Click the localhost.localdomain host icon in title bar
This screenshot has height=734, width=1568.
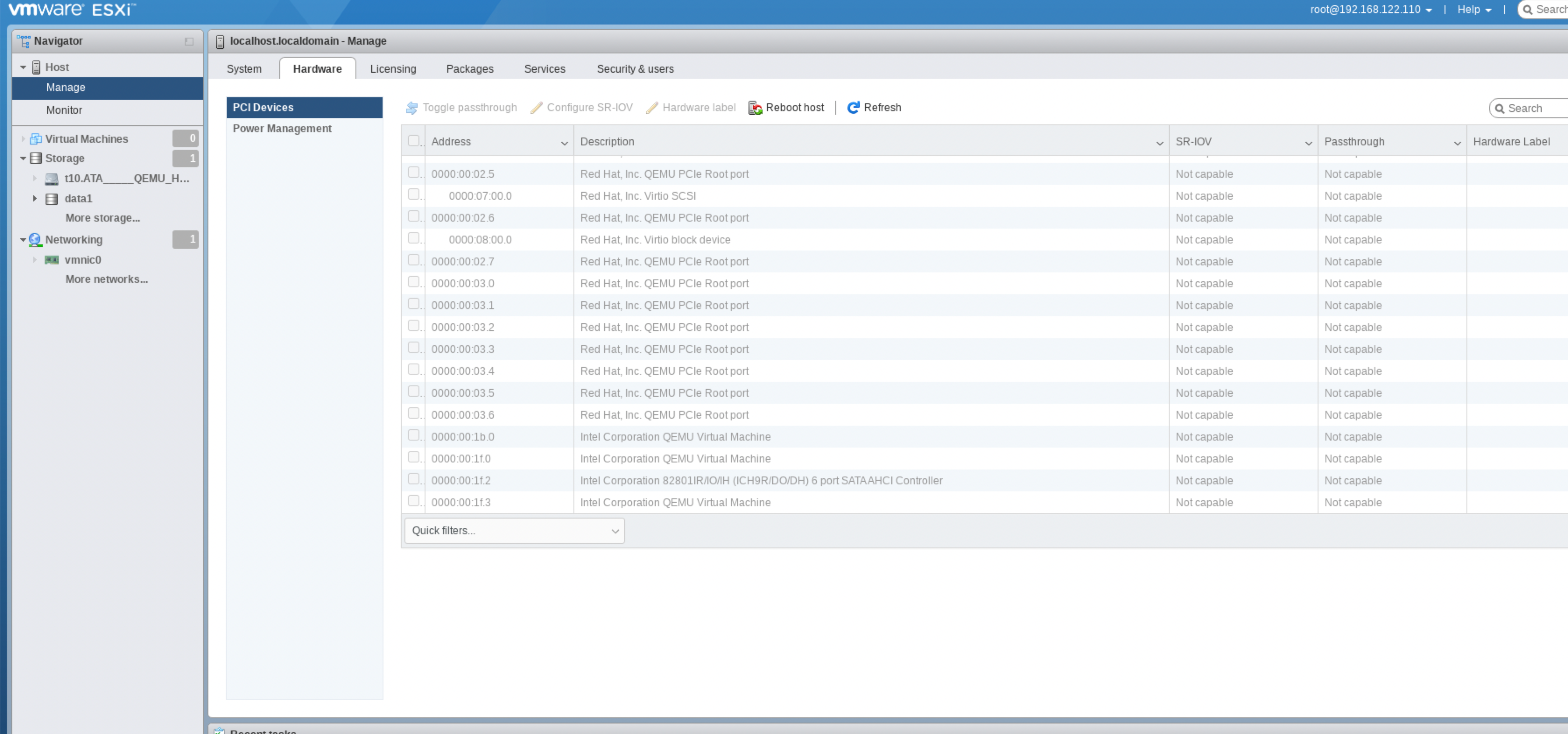point(220,42)
